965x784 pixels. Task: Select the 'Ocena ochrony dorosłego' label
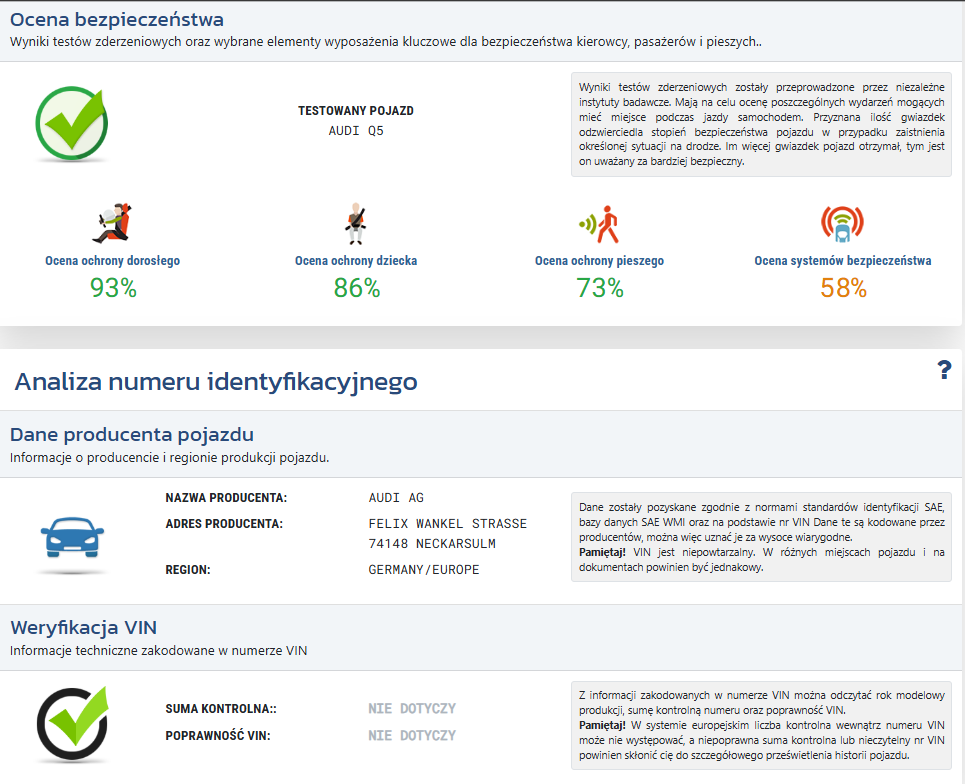[112, 261]
